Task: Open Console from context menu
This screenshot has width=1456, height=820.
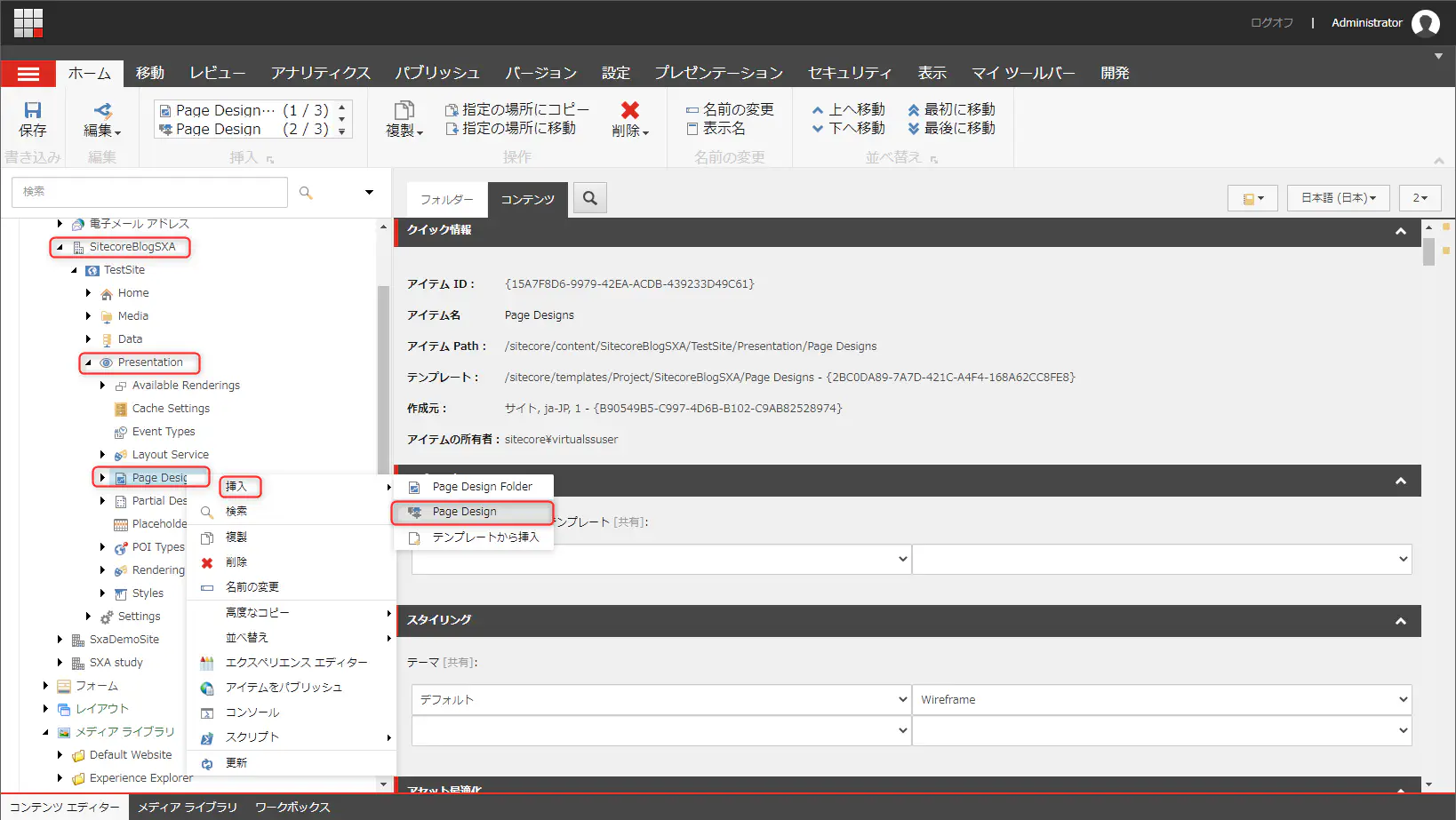Action: 291,713
